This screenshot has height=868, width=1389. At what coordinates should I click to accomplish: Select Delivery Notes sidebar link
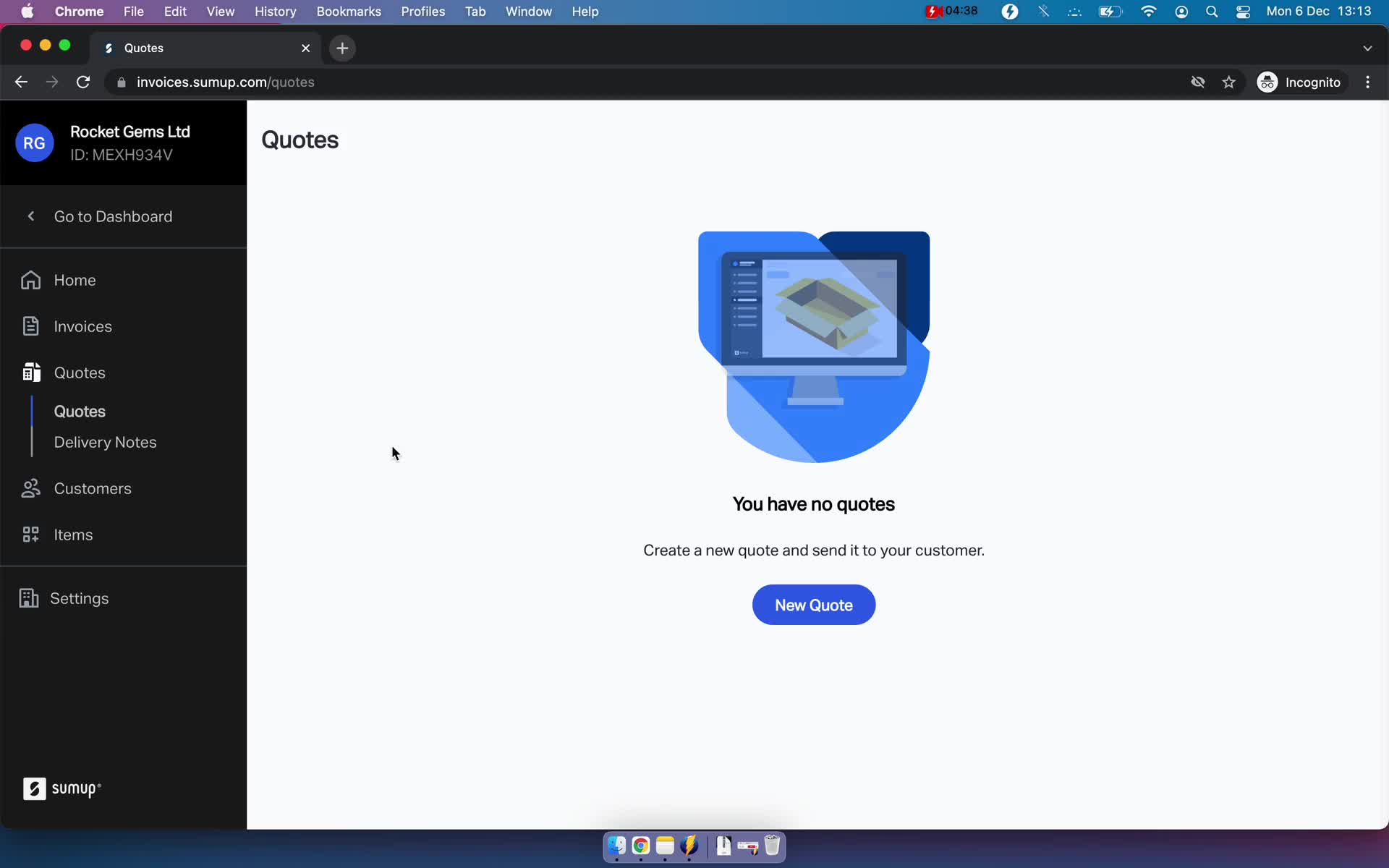coord(106,442)
